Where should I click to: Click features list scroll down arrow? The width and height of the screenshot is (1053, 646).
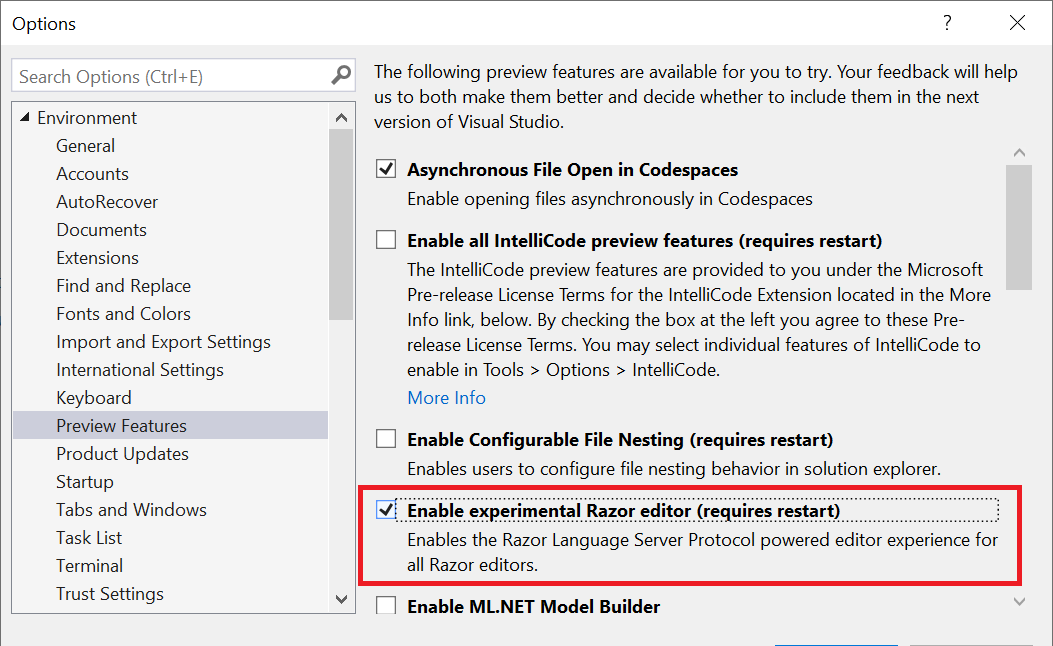[x=1019, y=602]
